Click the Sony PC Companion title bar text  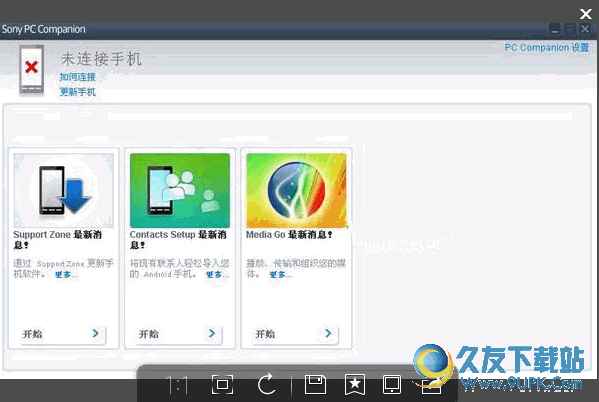(44, 29)
